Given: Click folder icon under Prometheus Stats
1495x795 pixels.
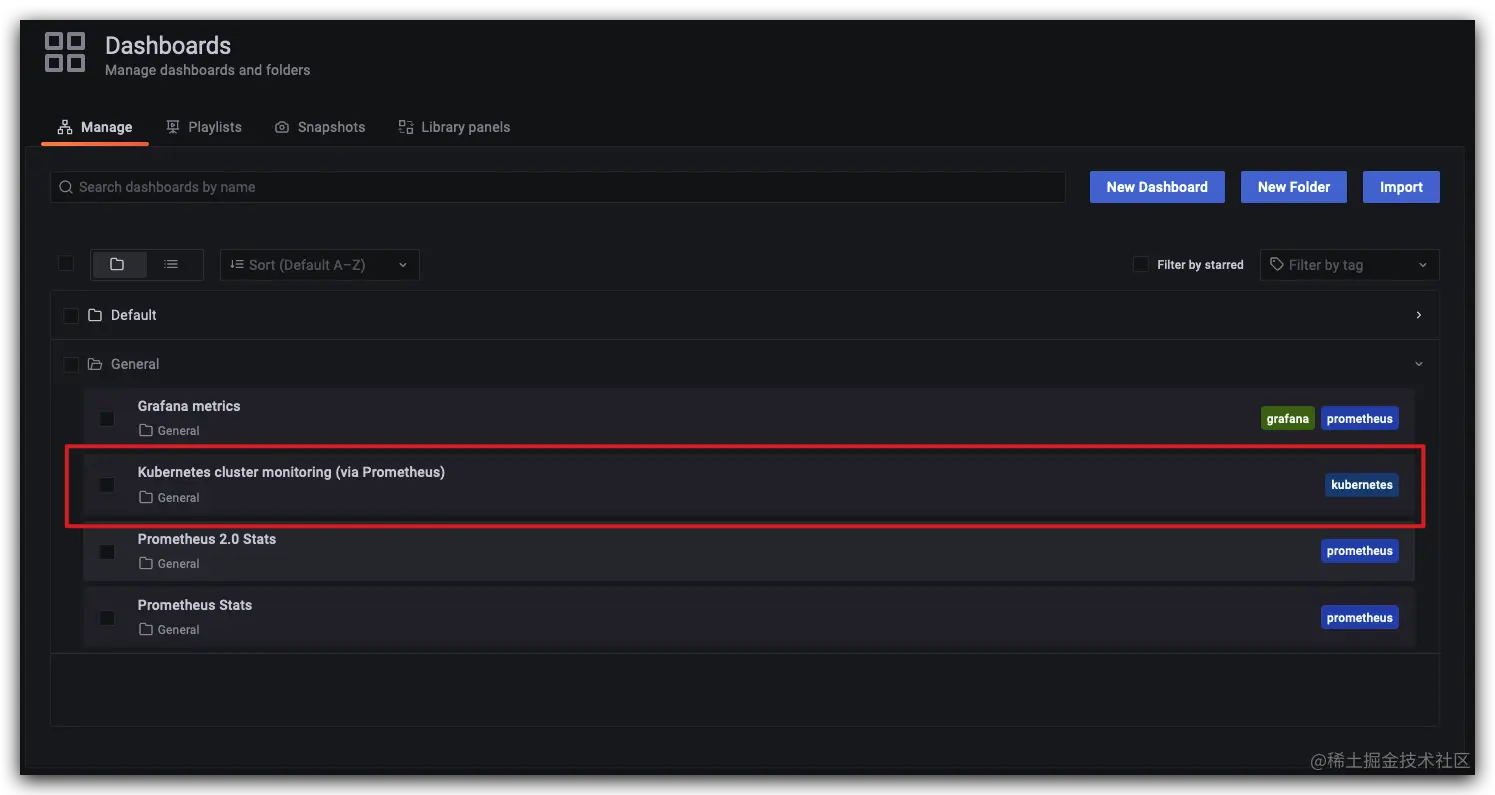Looking at the screenshot, I should click(x=146, y=630).
